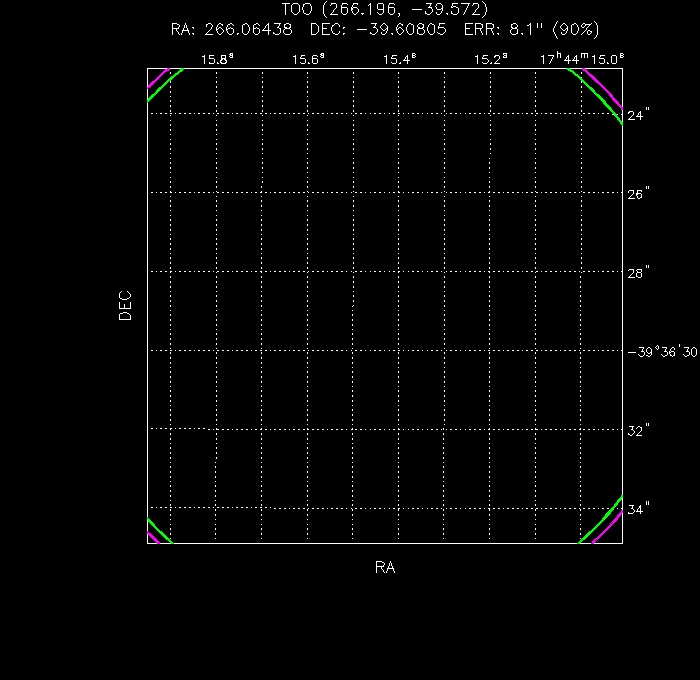
Task: Click the 'DEC: -39.60805' value in the header
Action: [x=378, y=29]
